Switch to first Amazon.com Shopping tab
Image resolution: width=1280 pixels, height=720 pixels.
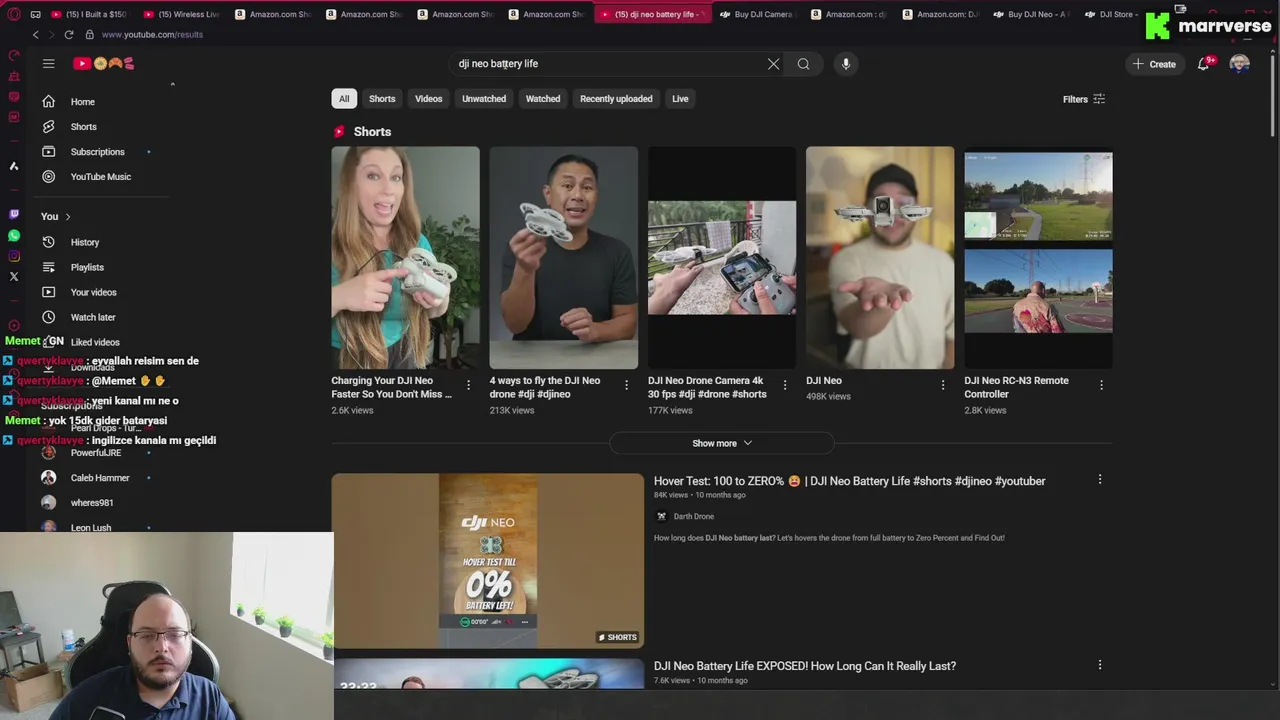[x=275, y=15]
